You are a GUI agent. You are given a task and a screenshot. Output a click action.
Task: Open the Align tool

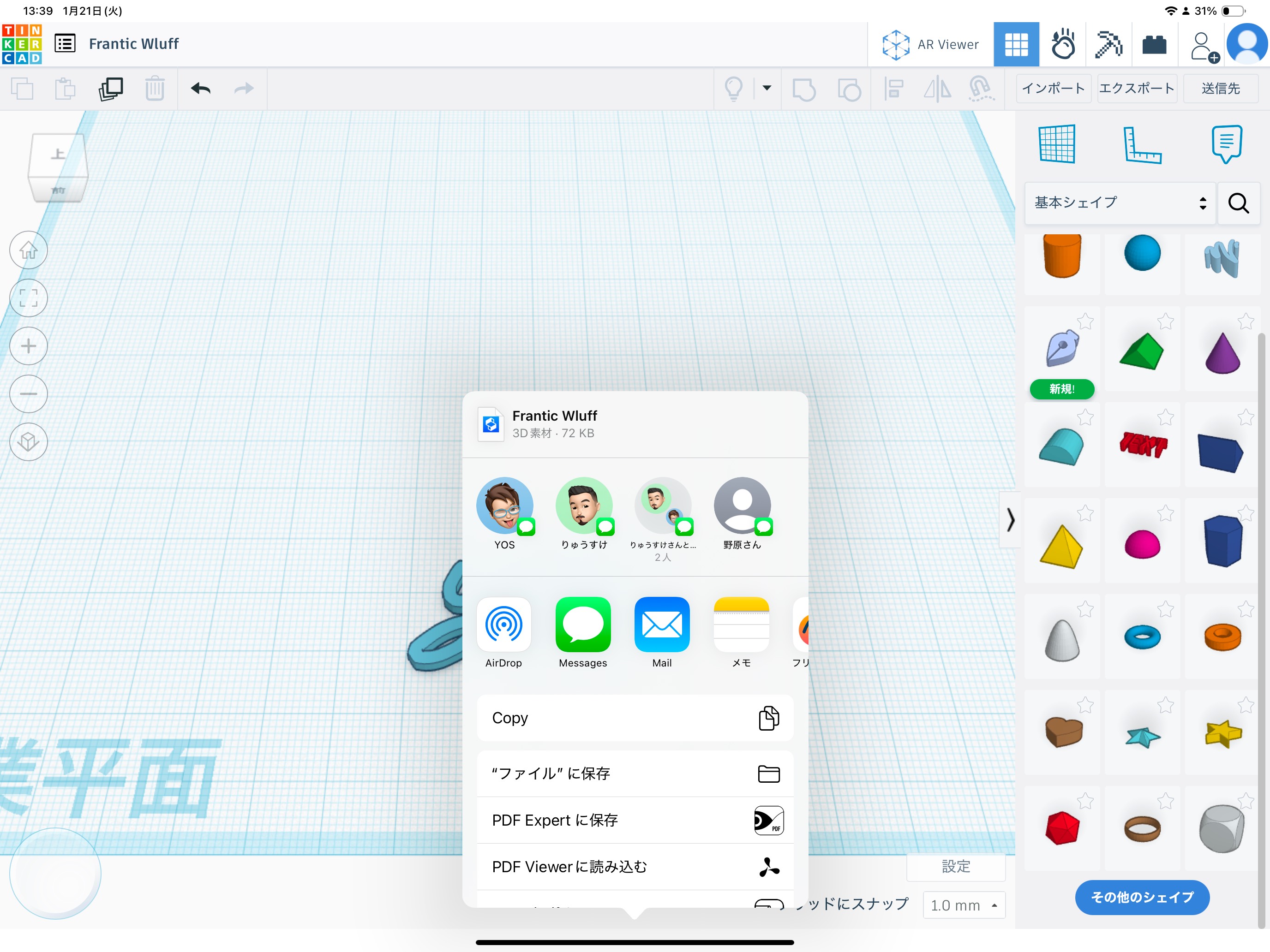tap(893, 89)
